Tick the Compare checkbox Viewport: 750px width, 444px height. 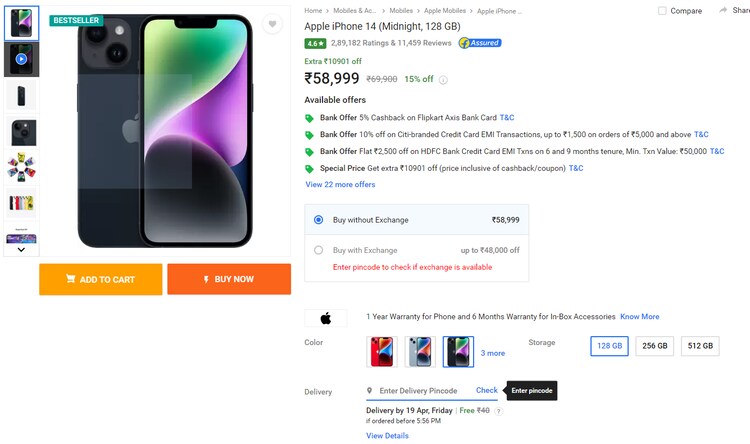coord(662,11)
